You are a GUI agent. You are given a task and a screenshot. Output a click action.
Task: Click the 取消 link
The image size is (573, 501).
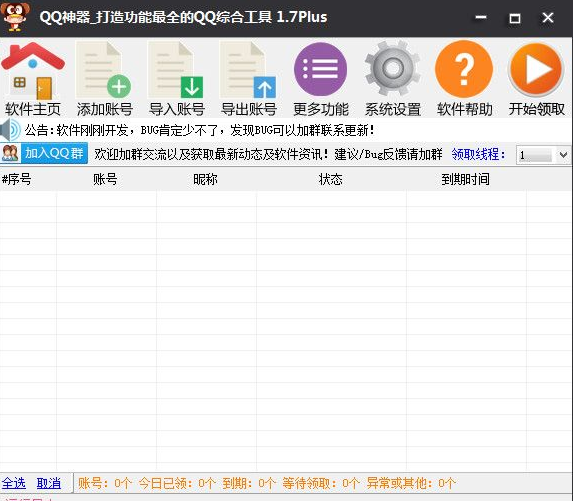(49, 483)
